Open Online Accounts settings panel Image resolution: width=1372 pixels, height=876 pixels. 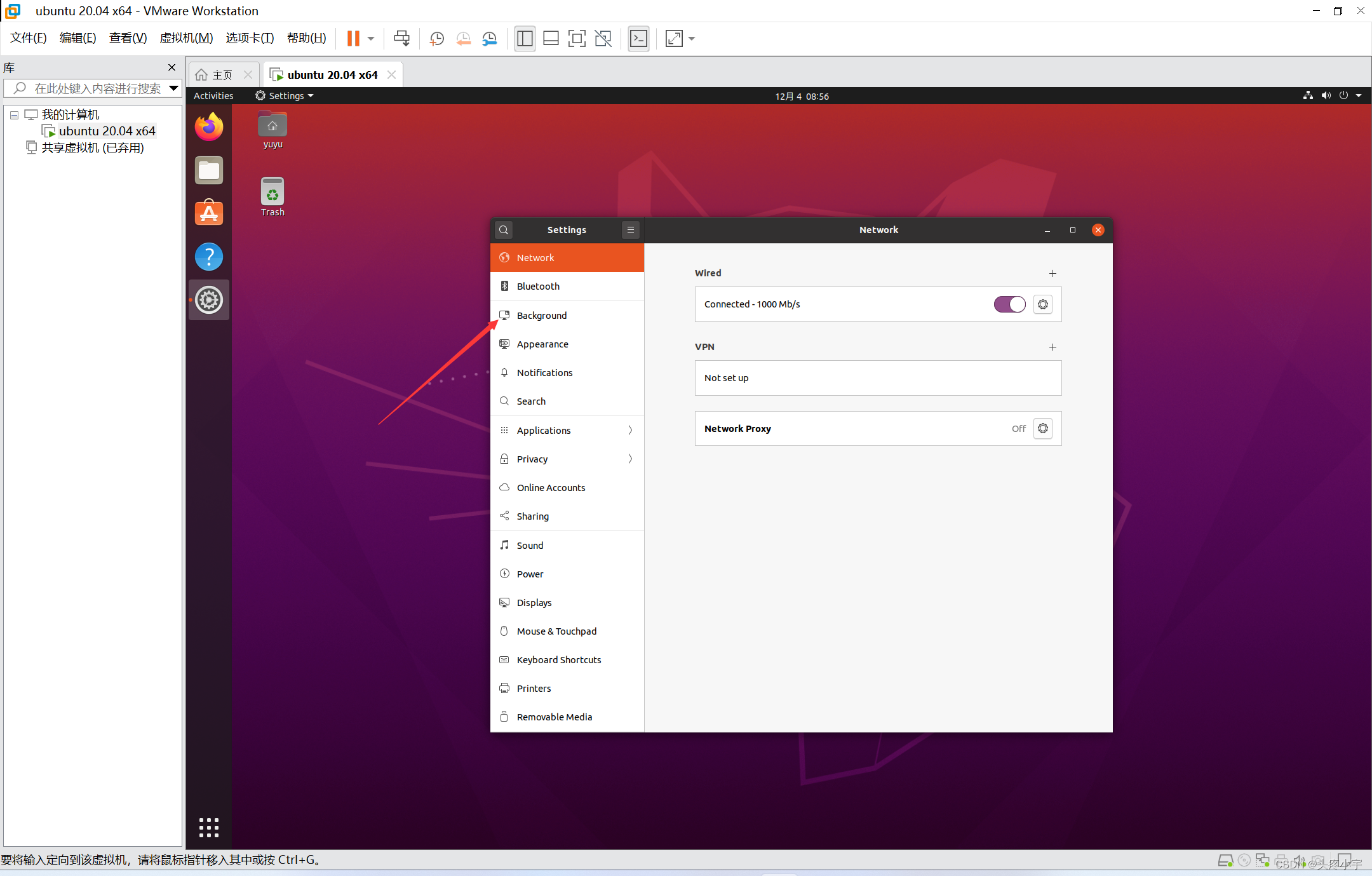567,488
